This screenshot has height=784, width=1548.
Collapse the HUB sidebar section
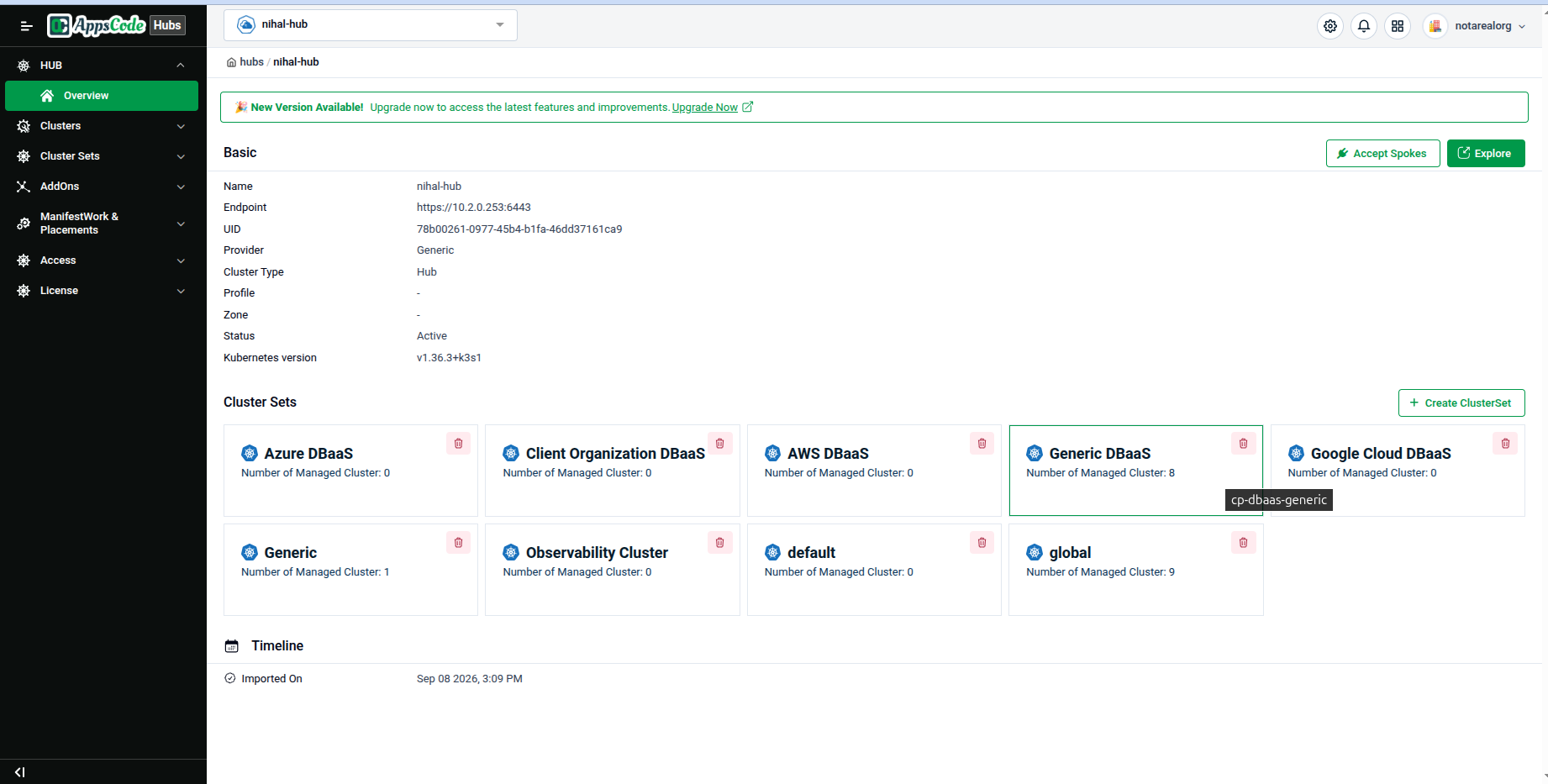[x=181, y=66]
